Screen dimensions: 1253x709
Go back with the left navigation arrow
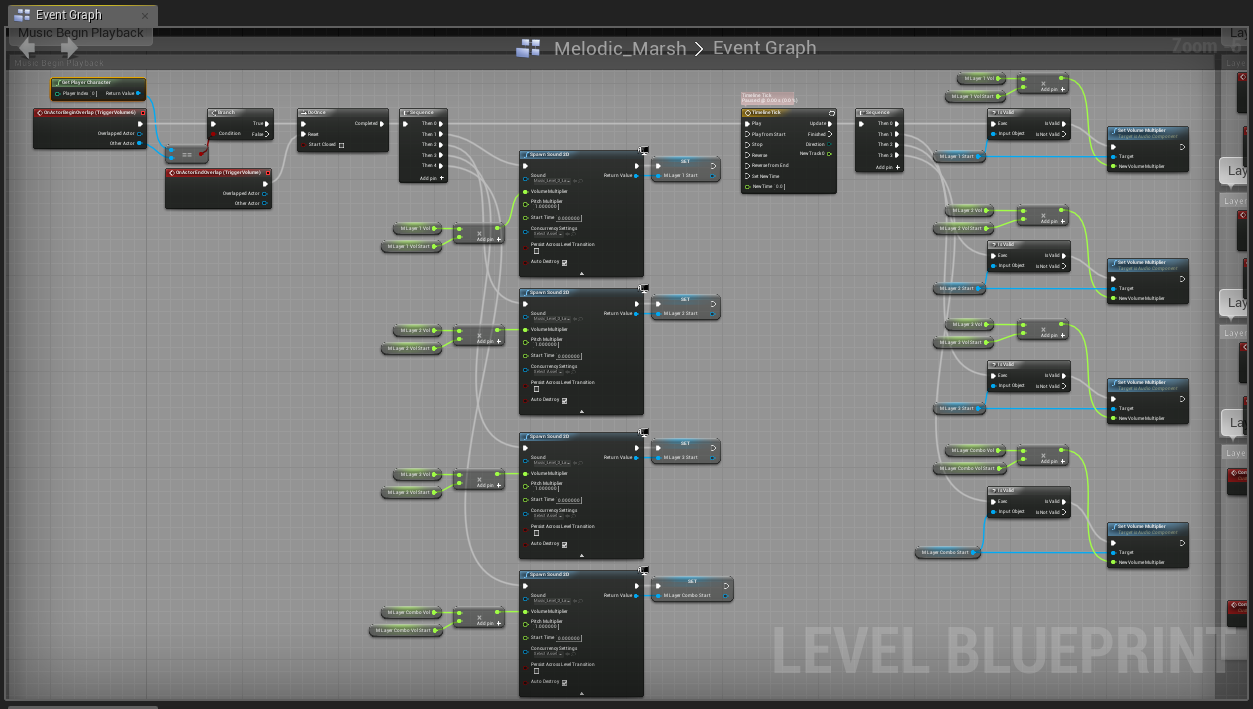point(27,47)
